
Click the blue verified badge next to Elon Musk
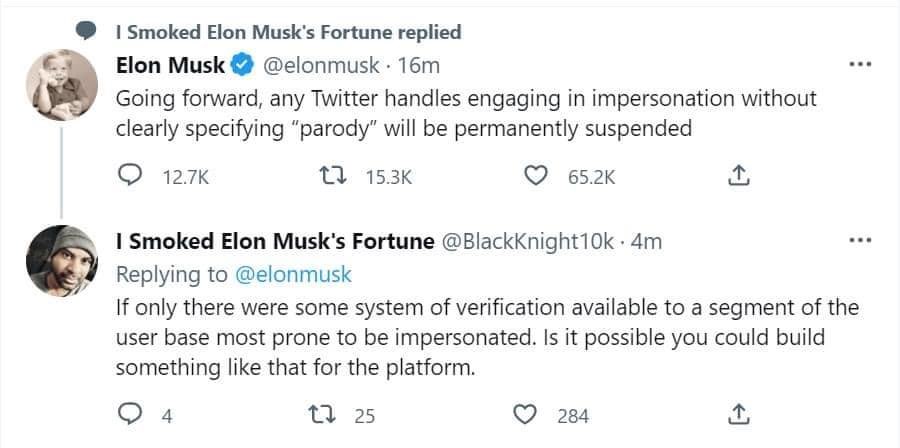(242, 66)
